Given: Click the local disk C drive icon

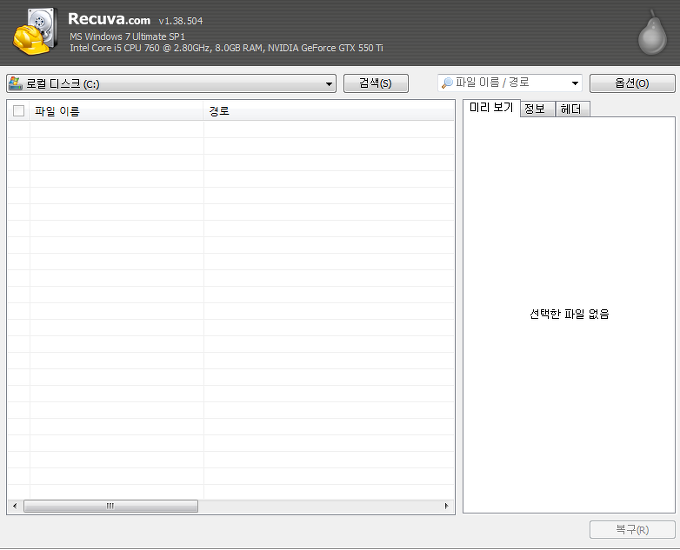Looking at the screenshot, I should (16, 83).
